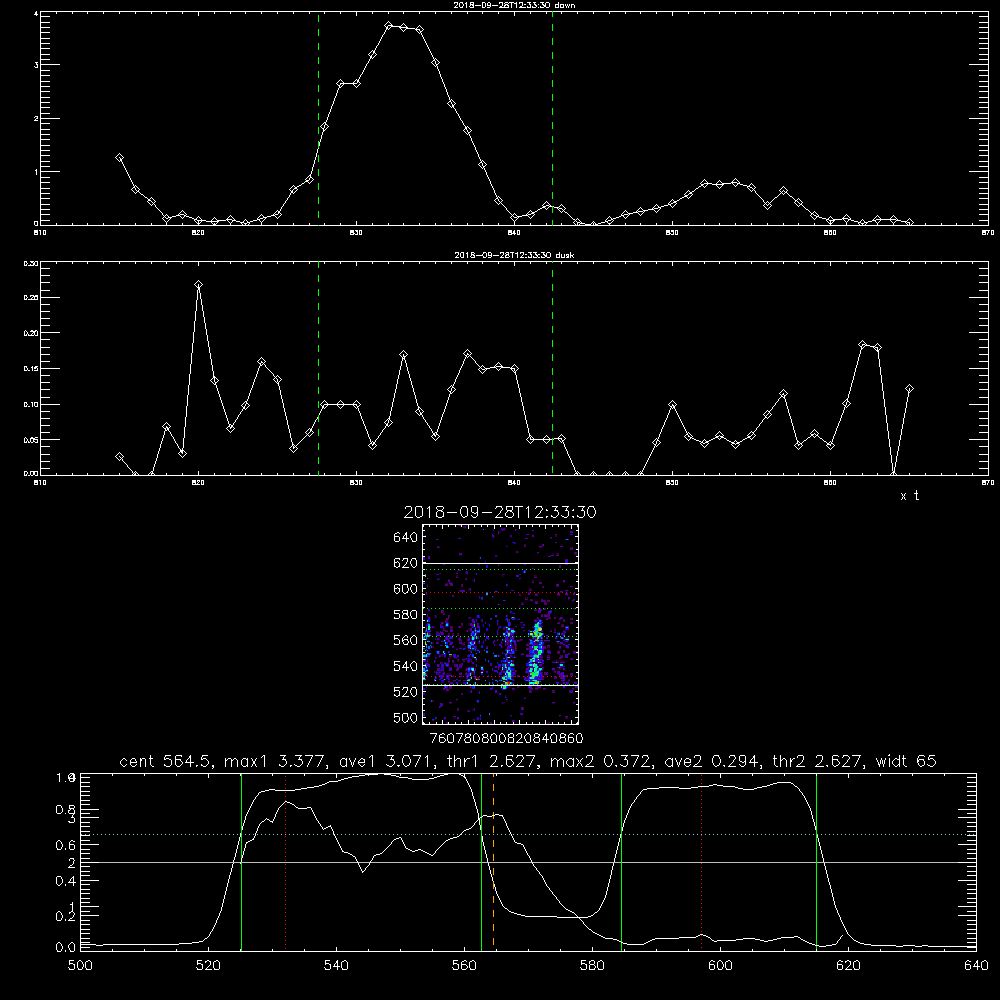Screen dimensions: 1000x1000
Task: Click the "max1 3.377" value in stats line
Action: (277, 761)
